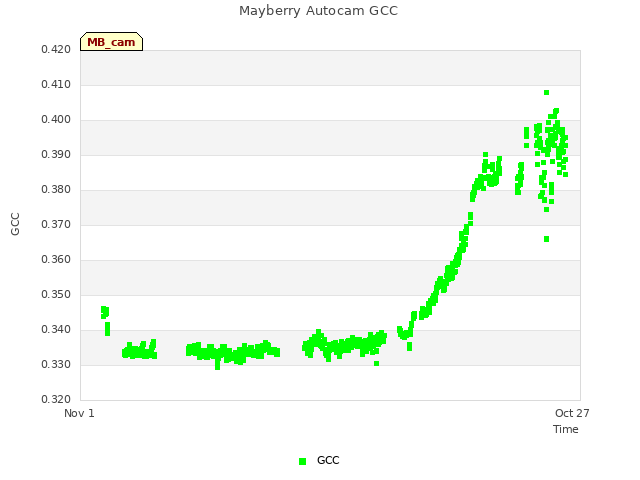This screenshot has width=640, height=480.
Task: Click the GCC legend label text
Action: click(x=328, y=460)
